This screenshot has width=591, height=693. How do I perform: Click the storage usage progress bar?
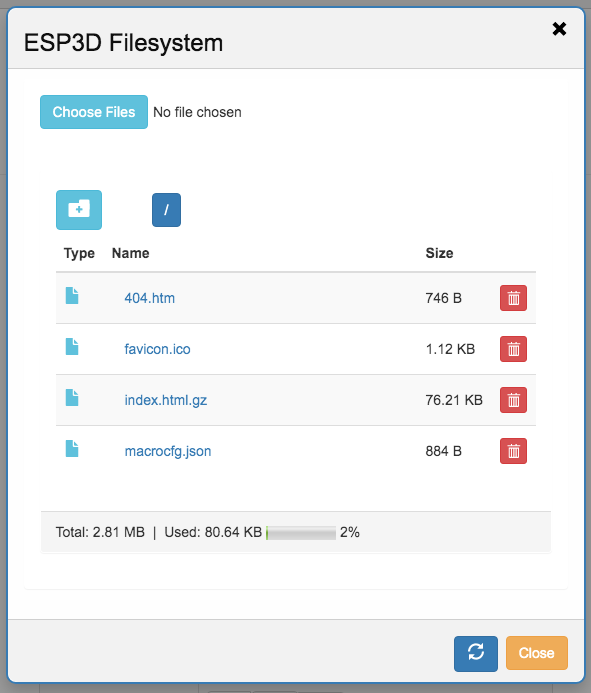point(301,533)
